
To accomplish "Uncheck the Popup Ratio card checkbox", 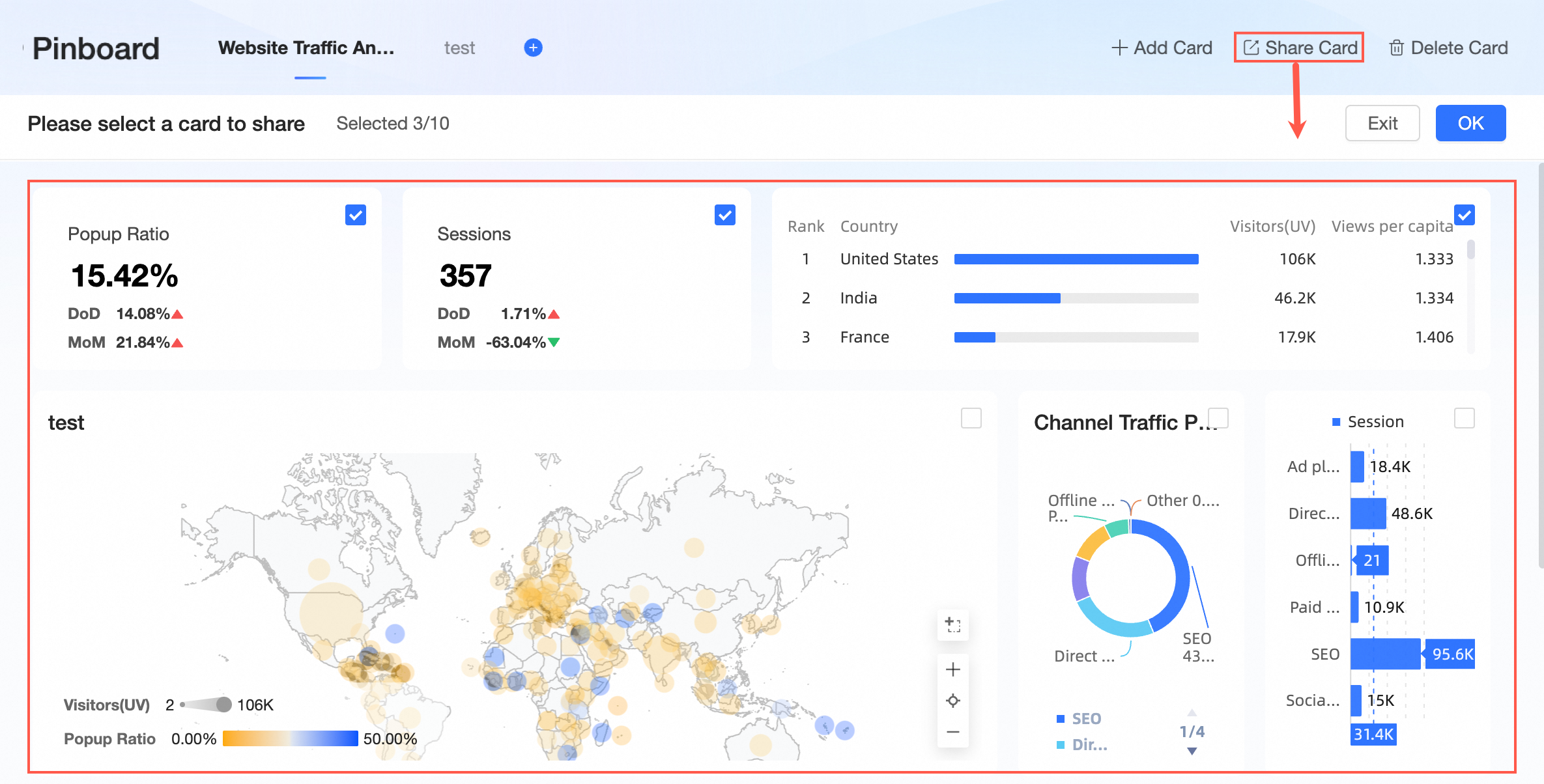I will click(356, 215).
